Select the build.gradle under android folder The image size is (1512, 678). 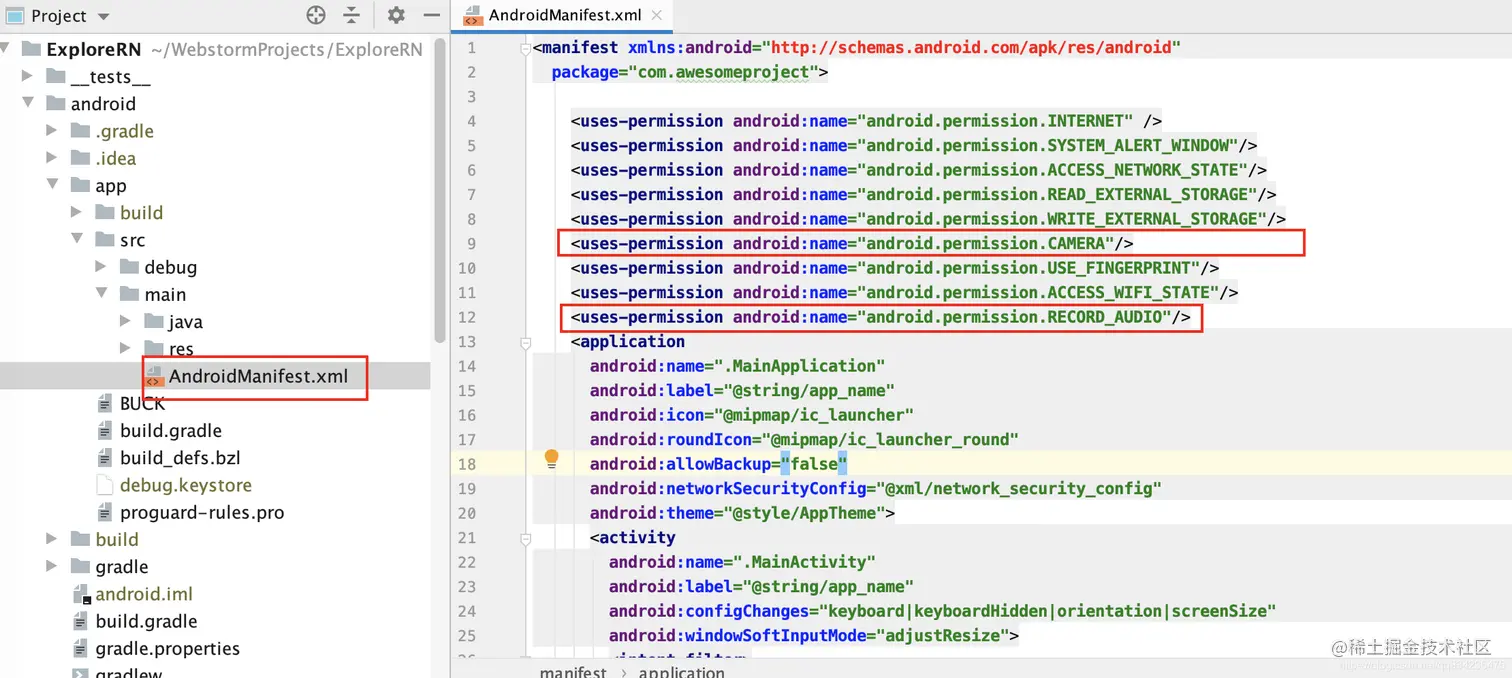point(147,621)
